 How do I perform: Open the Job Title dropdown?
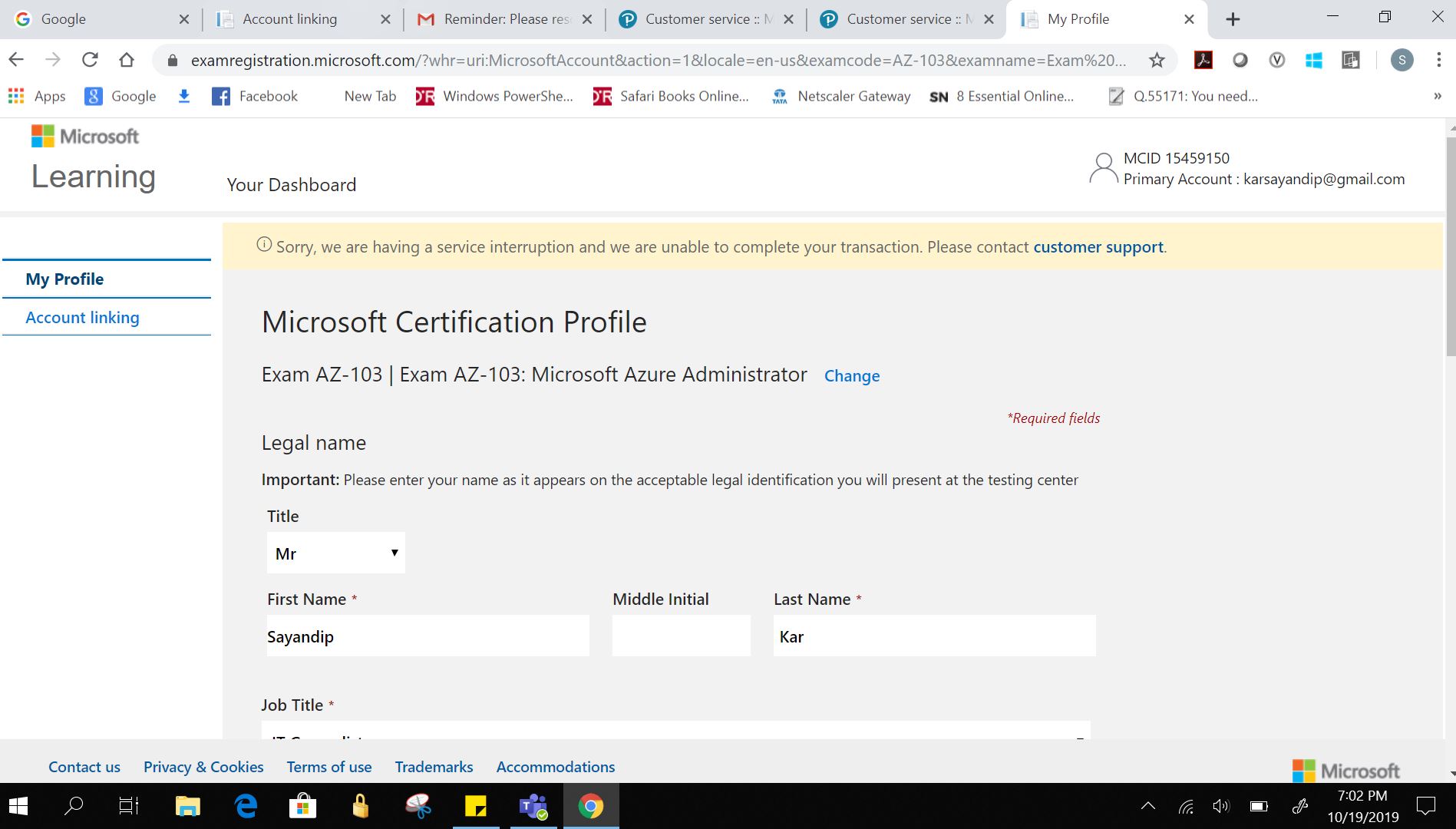[x=675, y=730]
